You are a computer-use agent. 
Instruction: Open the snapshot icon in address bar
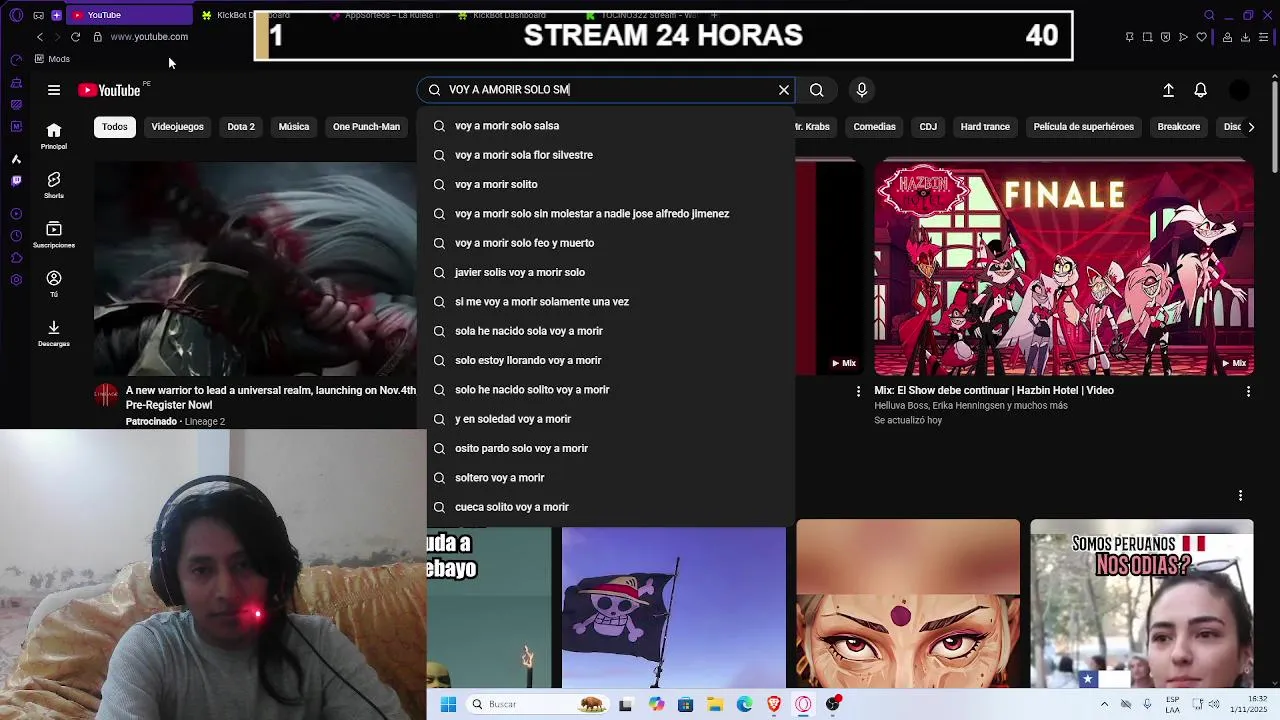(x=1147, y=37)
